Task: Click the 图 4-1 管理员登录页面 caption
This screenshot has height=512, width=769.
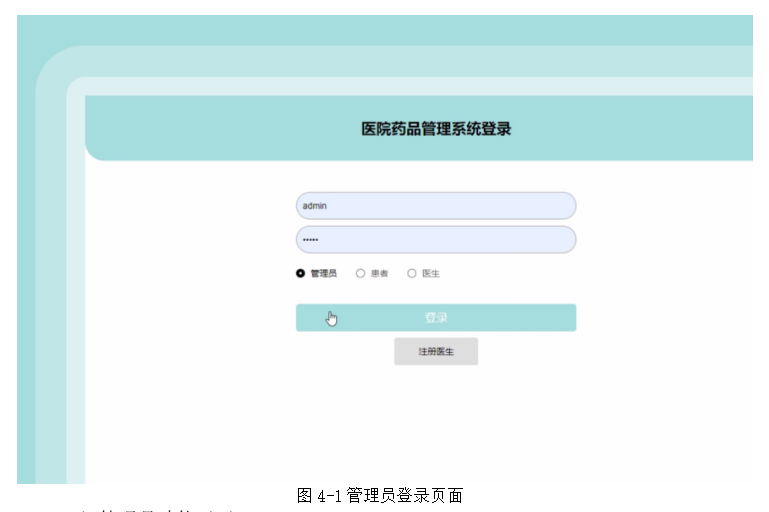Action: (x=380, y=495)
